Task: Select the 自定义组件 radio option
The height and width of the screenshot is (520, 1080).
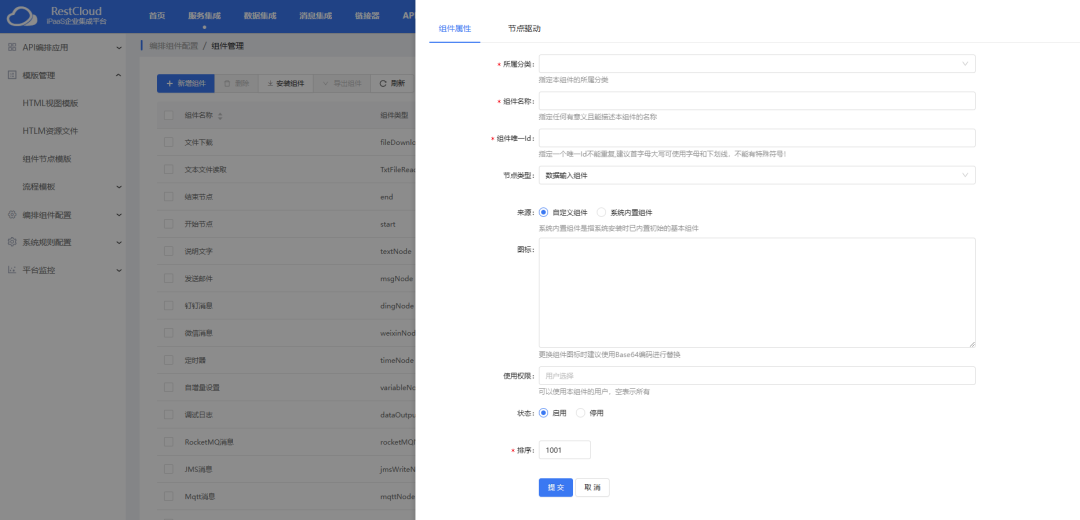Action: pyautogui.click(x=544, y=212)
